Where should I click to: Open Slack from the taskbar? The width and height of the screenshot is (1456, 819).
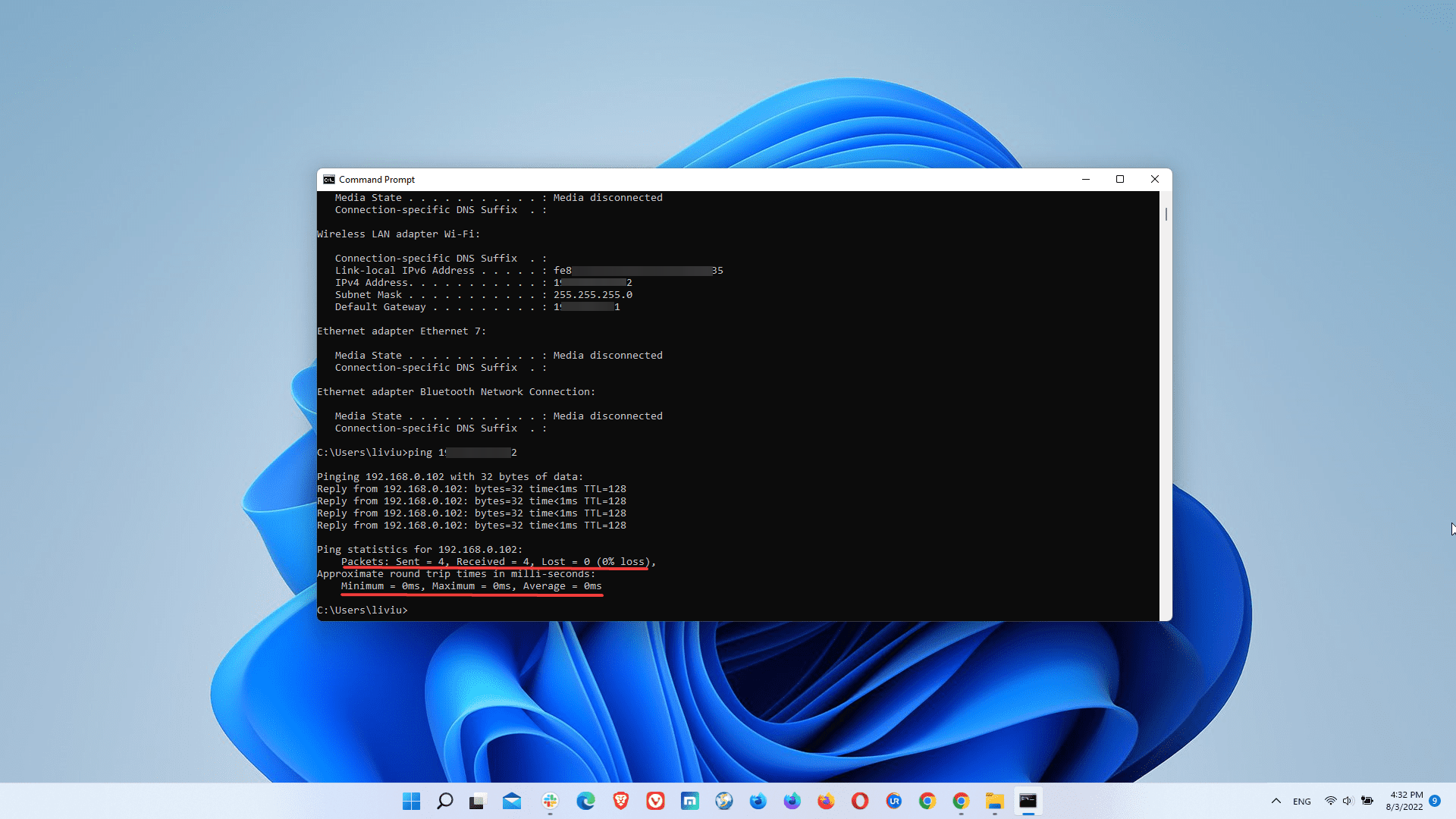tap(550, 801)
